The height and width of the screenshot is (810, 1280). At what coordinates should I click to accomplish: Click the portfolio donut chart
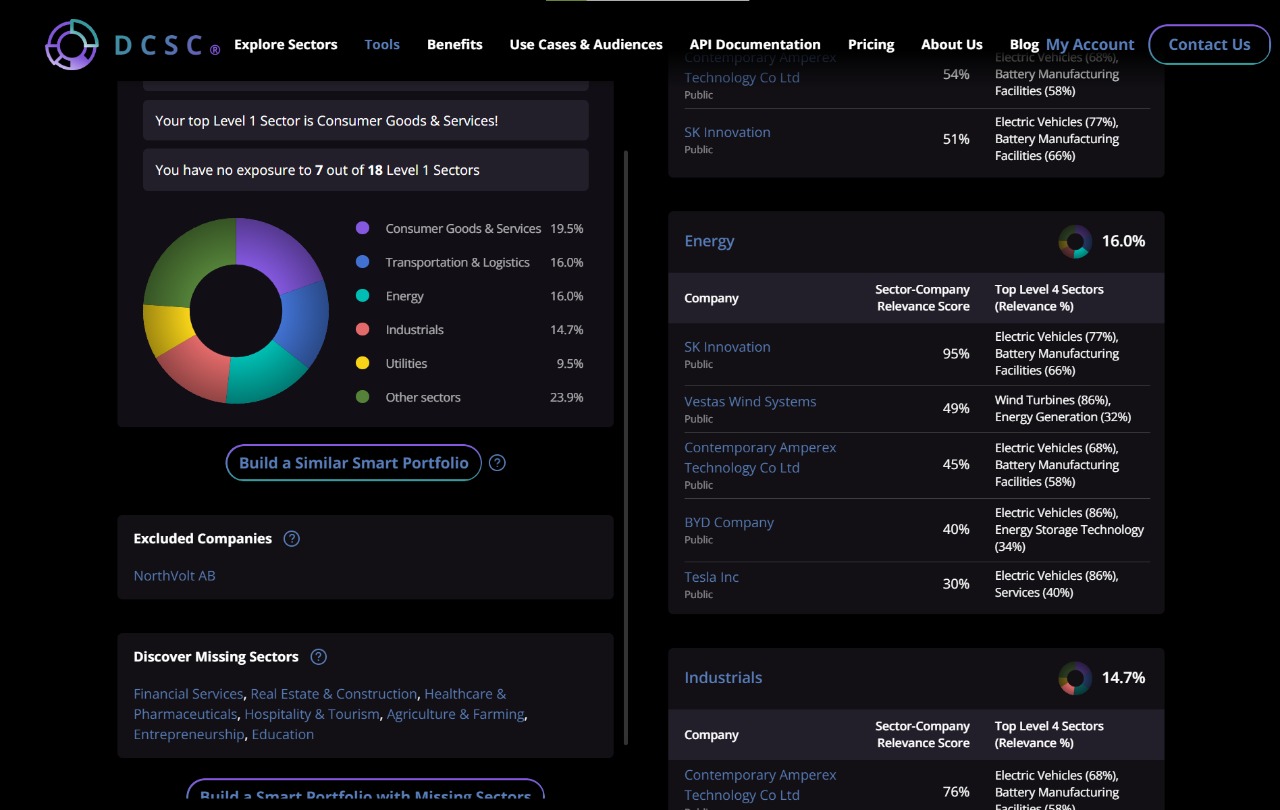click(236, 311)
